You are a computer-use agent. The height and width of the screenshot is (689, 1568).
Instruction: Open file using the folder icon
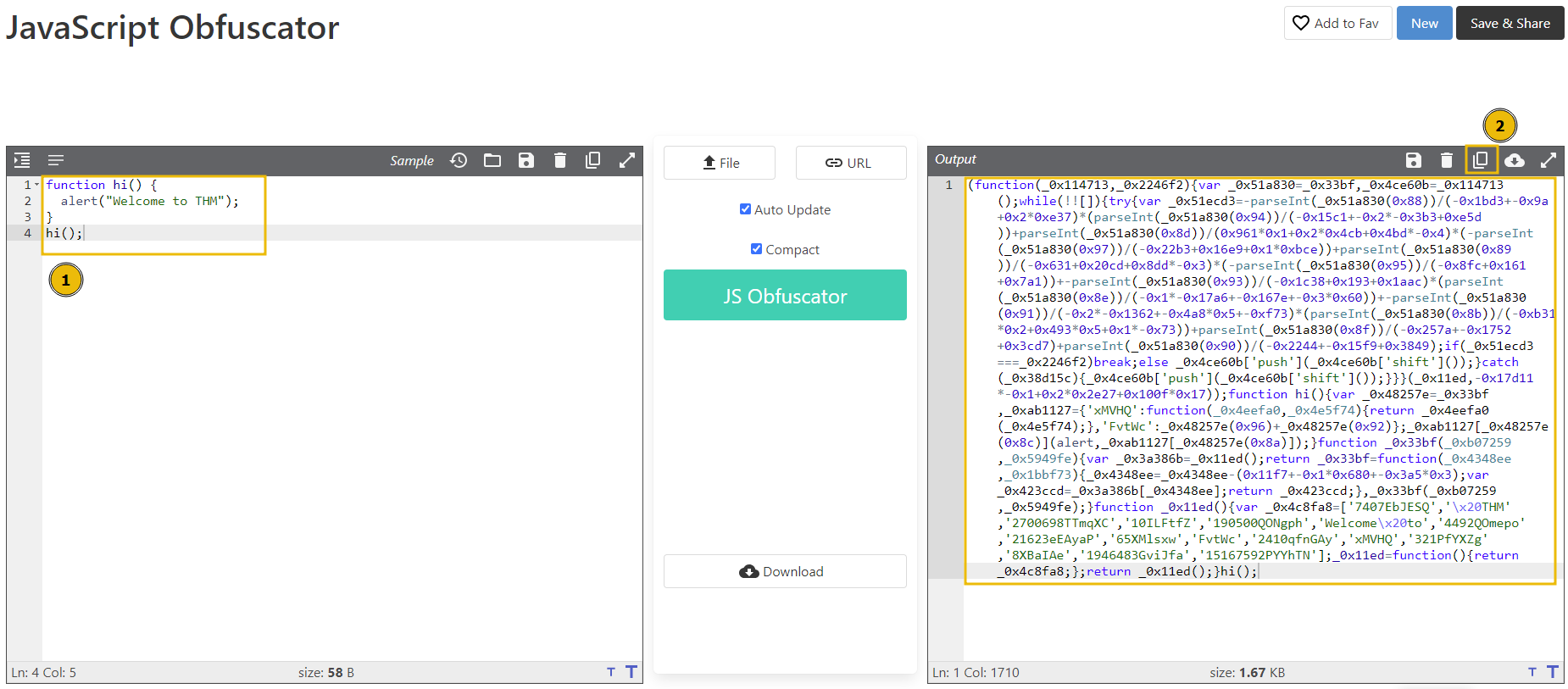coord(492,160)
